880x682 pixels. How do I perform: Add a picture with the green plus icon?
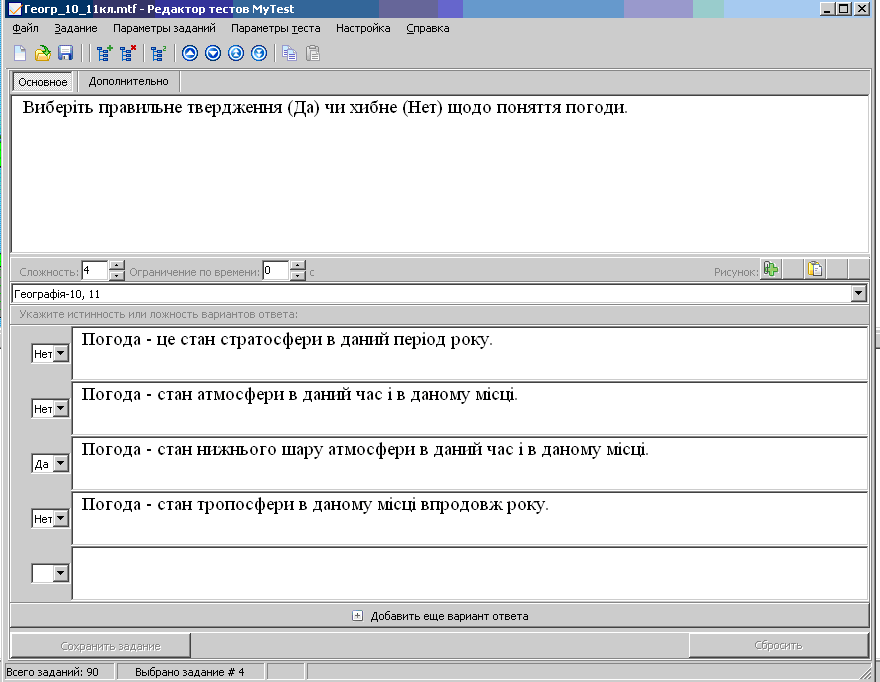pos(771,269)
